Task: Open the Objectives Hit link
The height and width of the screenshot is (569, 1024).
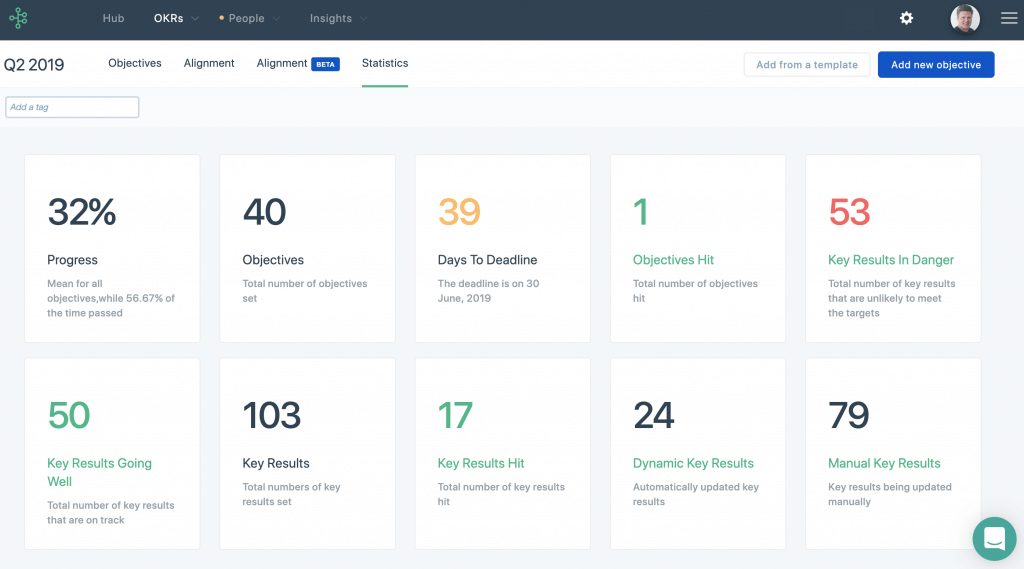Action: [x=673, y=260]
